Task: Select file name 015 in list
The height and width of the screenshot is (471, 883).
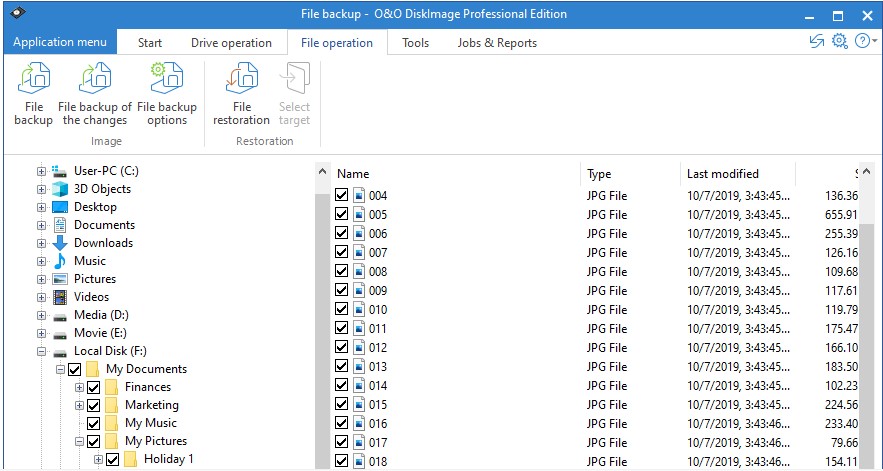Action: 378,404
